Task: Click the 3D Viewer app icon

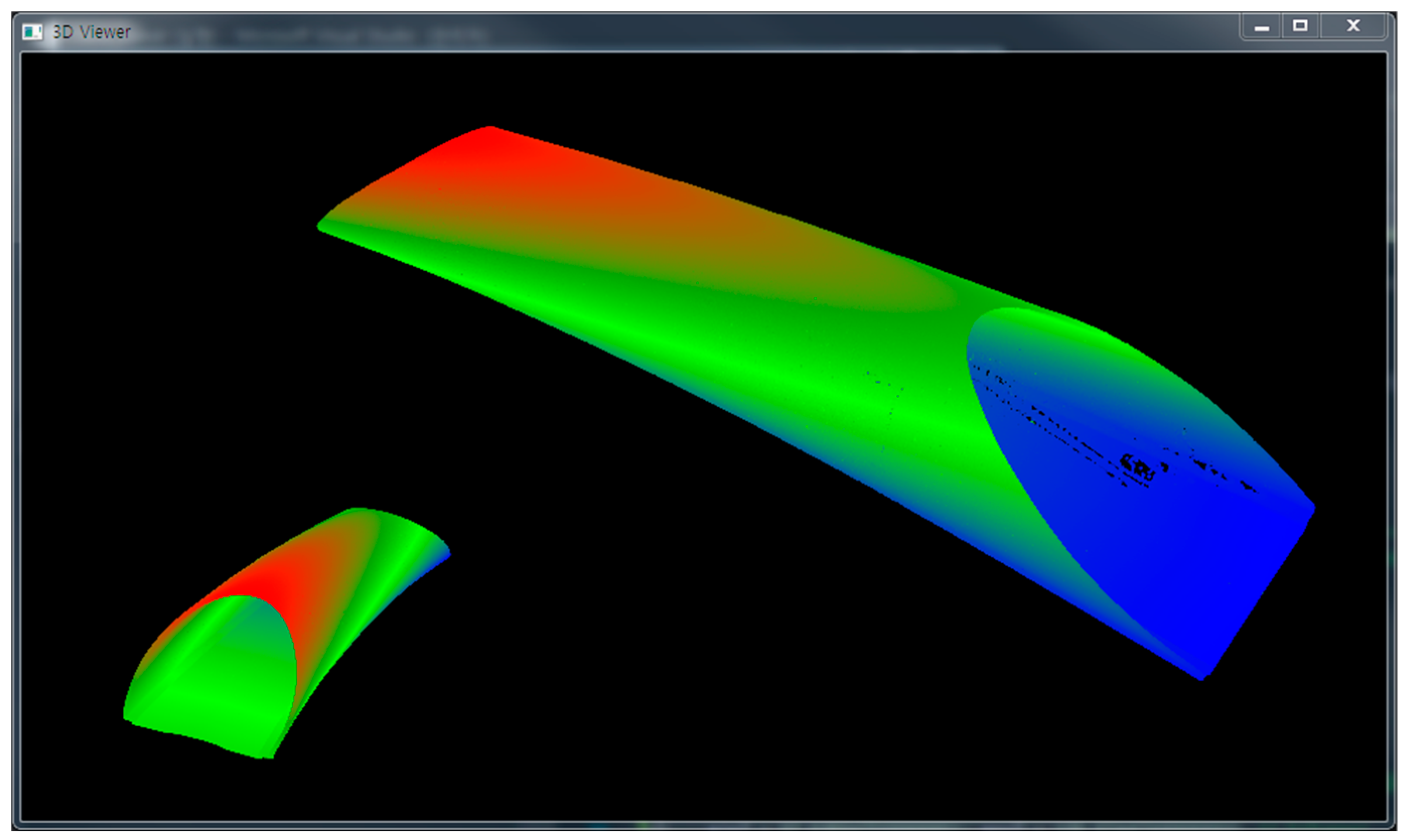Action: 32,32
